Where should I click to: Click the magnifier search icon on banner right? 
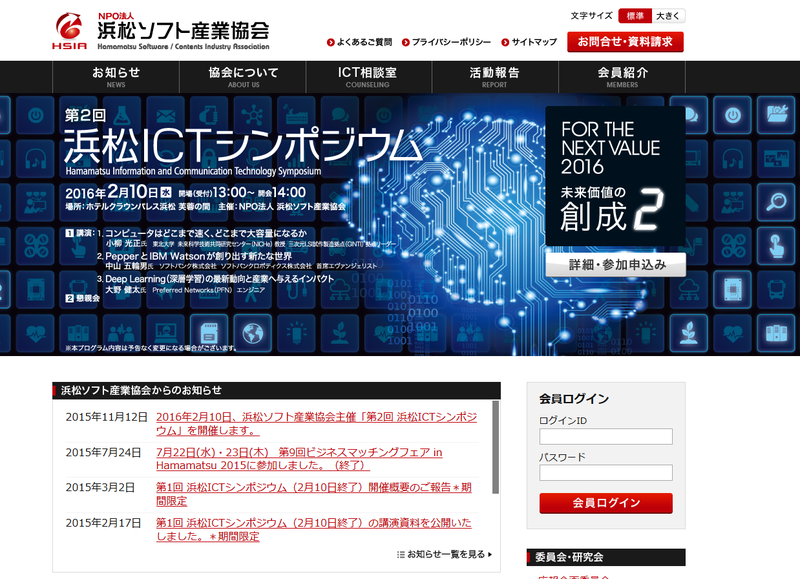pyautogui.click(x=776, y=203)
